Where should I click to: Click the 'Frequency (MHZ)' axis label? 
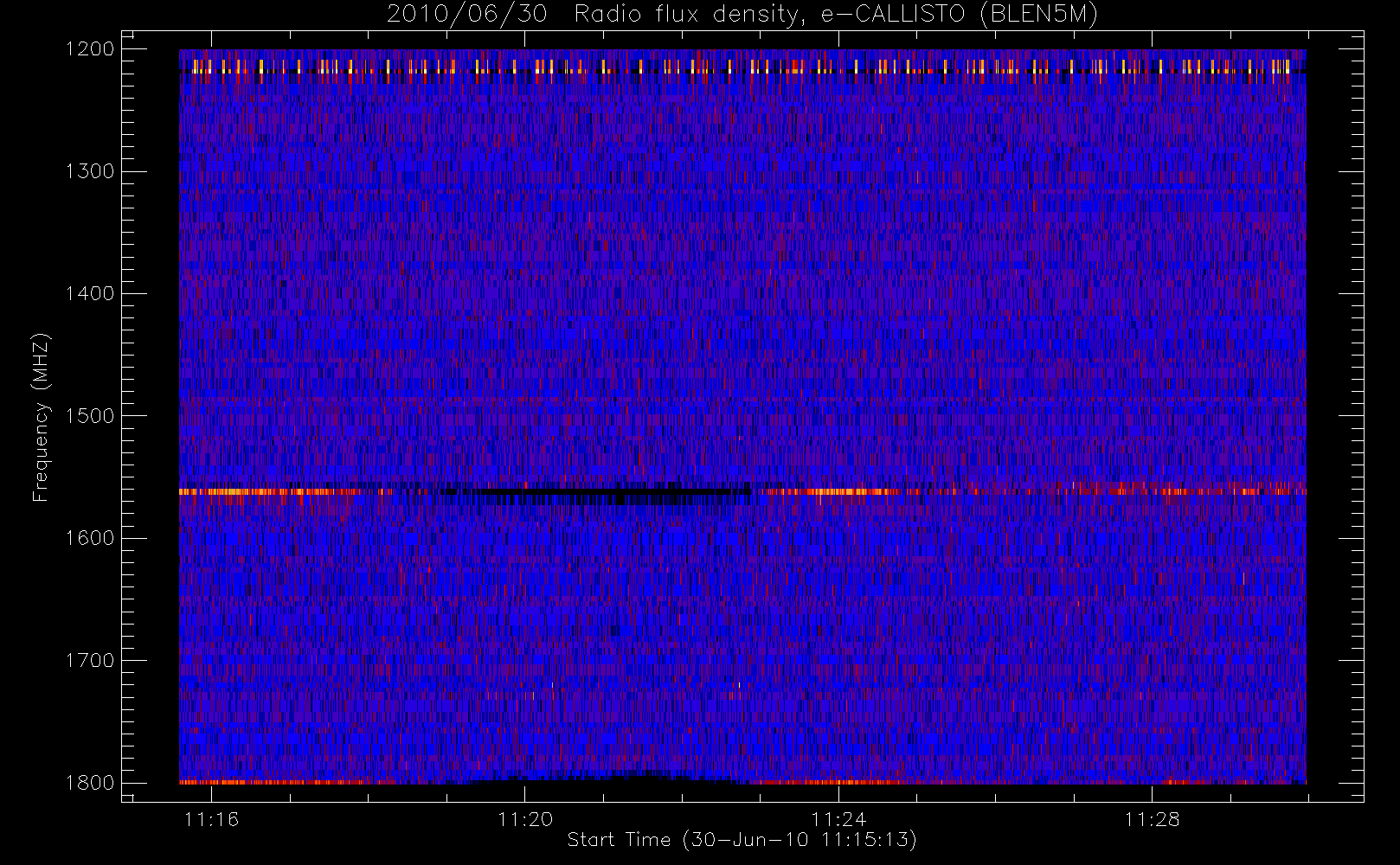coord(40,417)
